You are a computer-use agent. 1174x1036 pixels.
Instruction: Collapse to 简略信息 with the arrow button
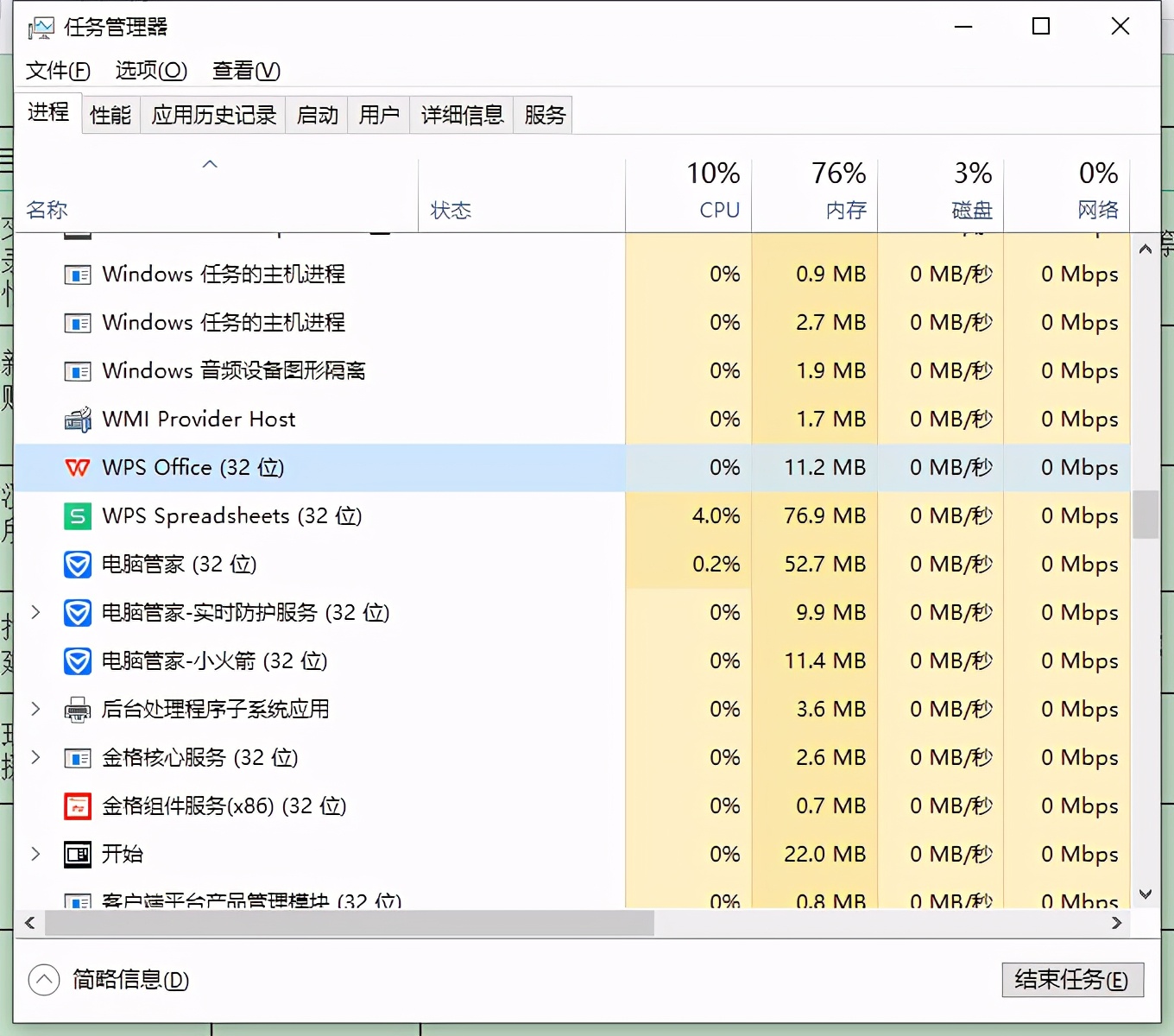(x=44, y=980)
